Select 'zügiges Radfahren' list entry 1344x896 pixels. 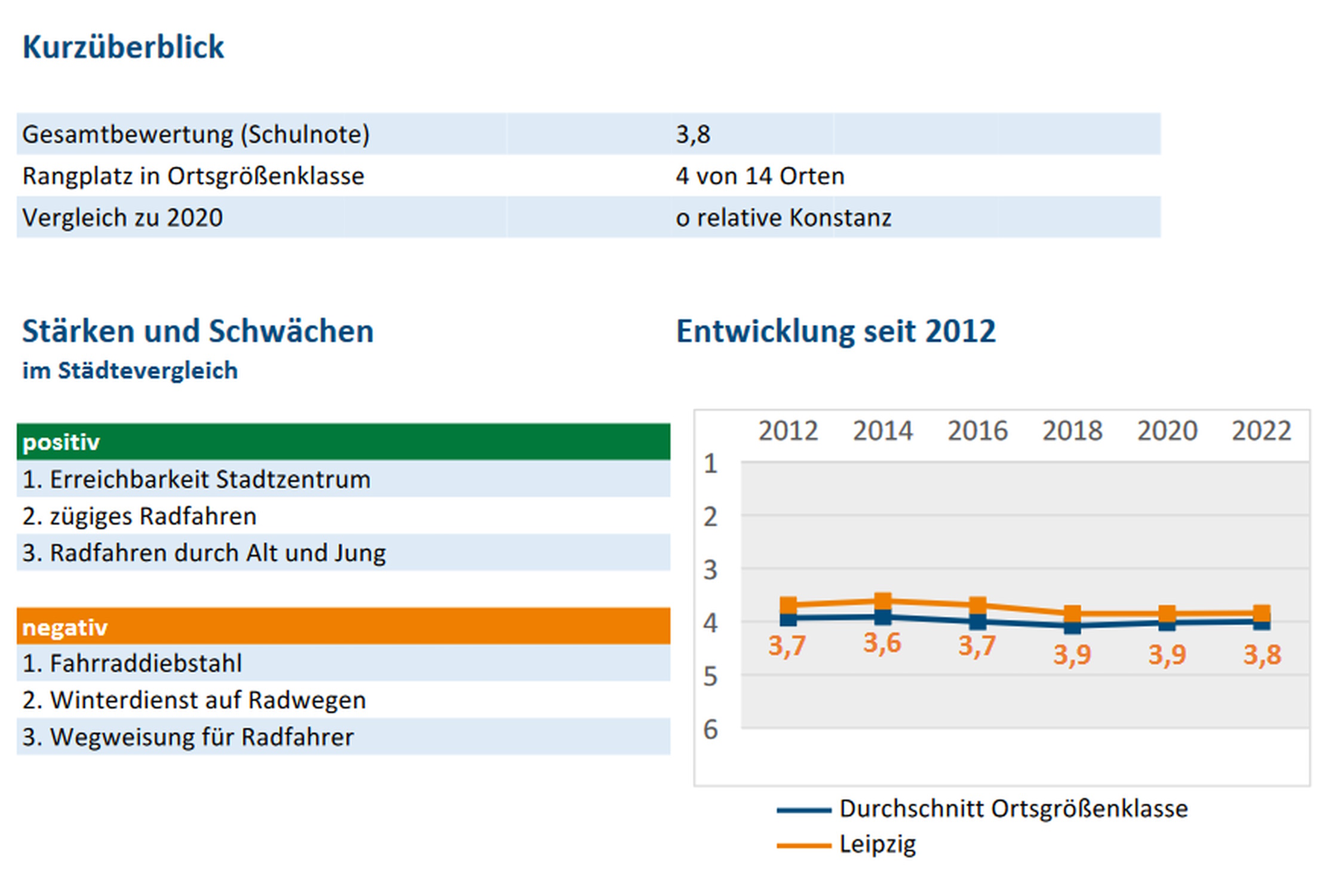pos(139,517)
